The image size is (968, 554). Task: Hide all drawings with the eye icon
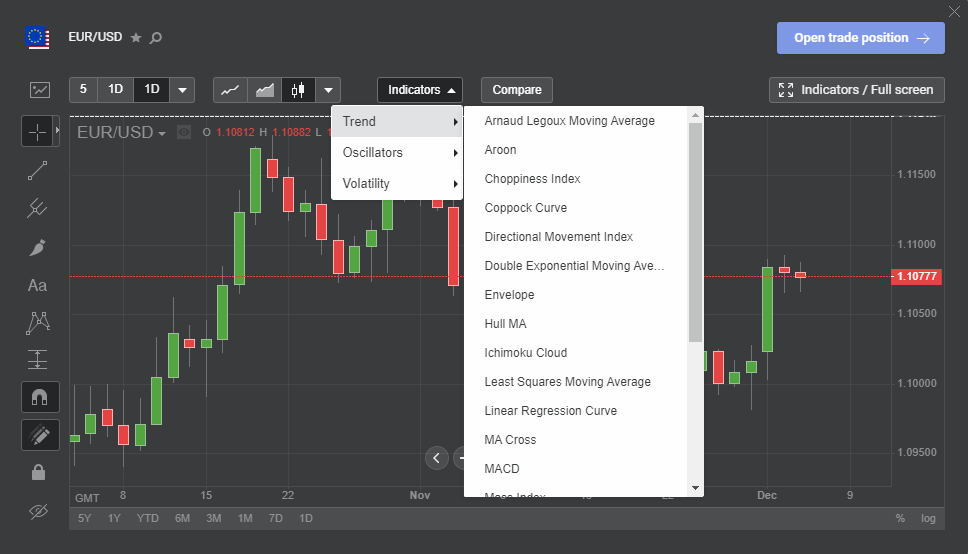(39, 511)
